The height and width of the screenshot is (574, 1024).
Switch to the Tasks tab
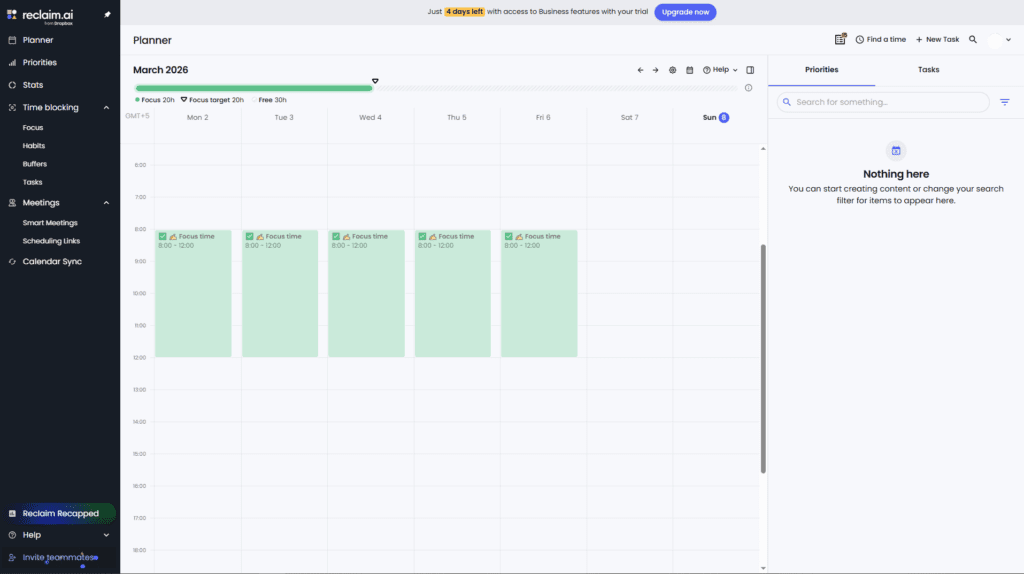[928, 70]
